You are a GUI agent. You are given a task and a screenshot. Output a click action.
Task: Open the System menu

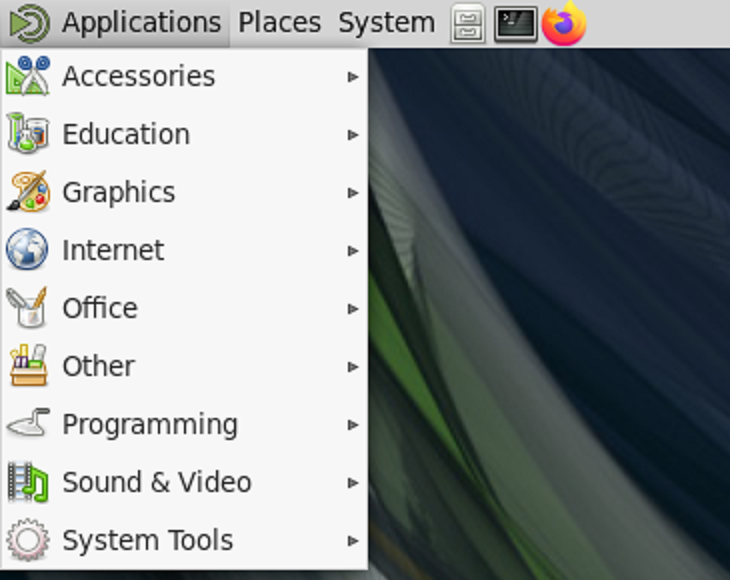(386, 23)
